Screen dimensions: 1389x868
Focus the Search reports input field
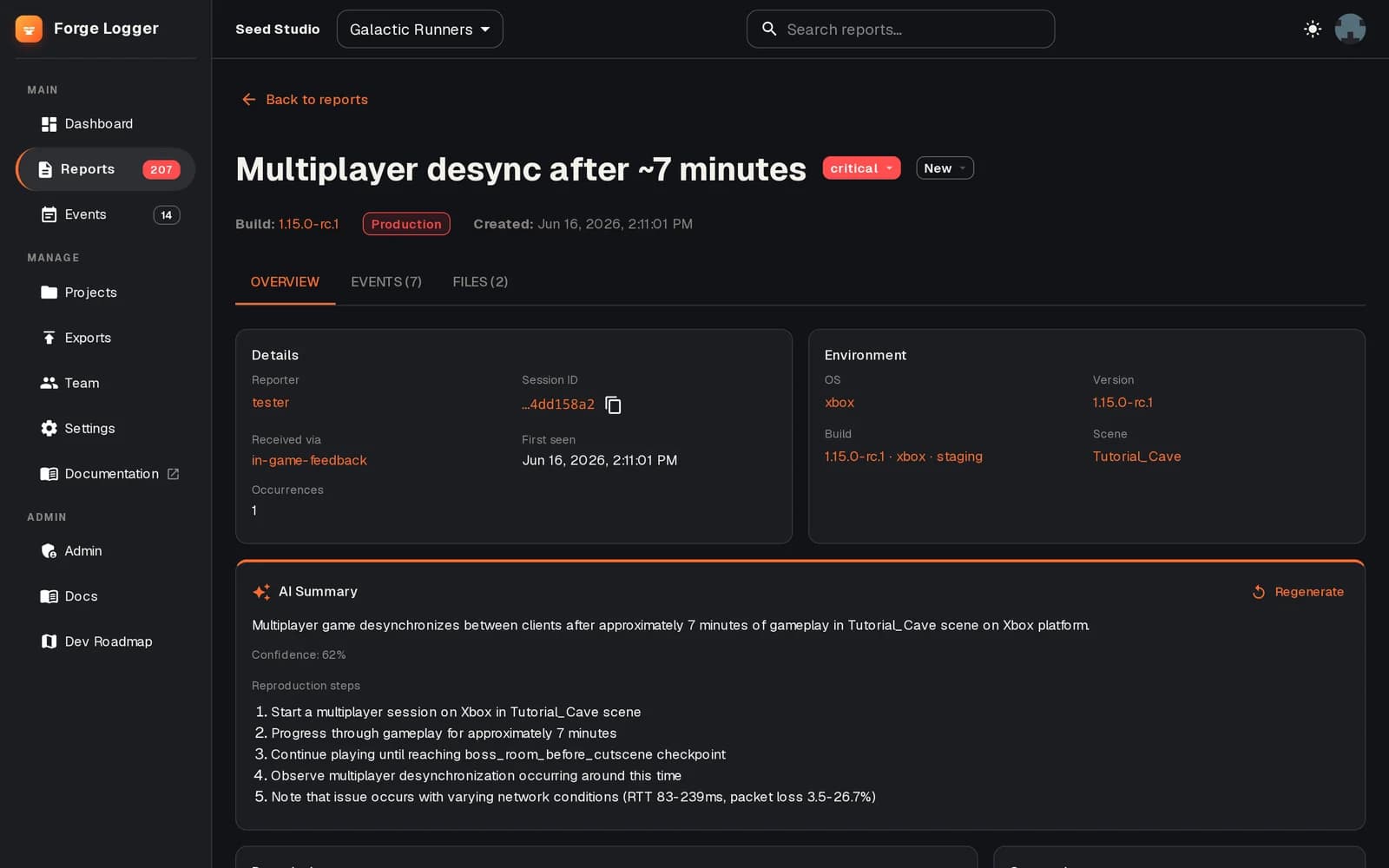point(900,29)
